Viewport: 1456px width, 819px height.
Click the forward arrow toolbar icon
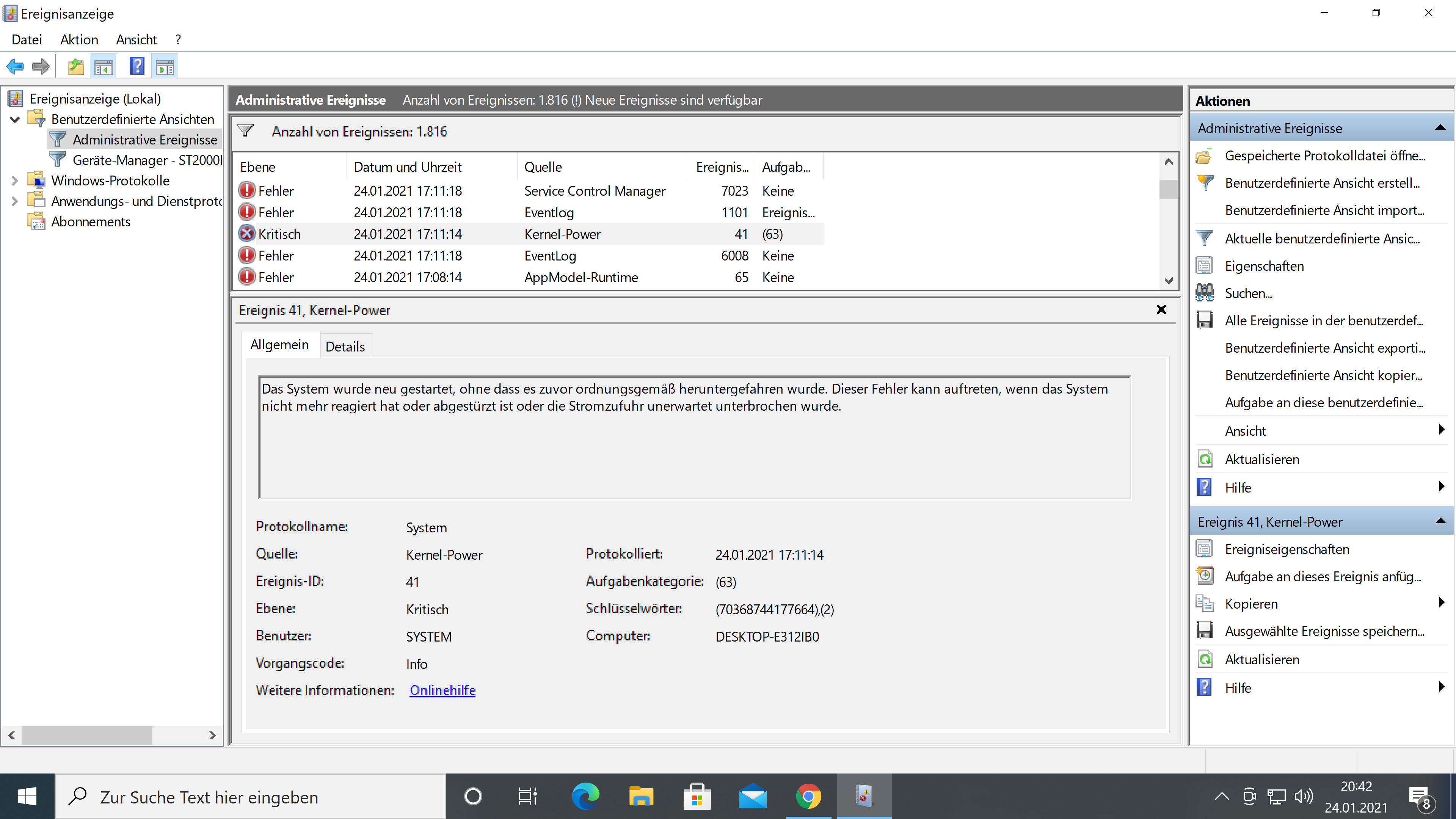[x=41, y=67]
